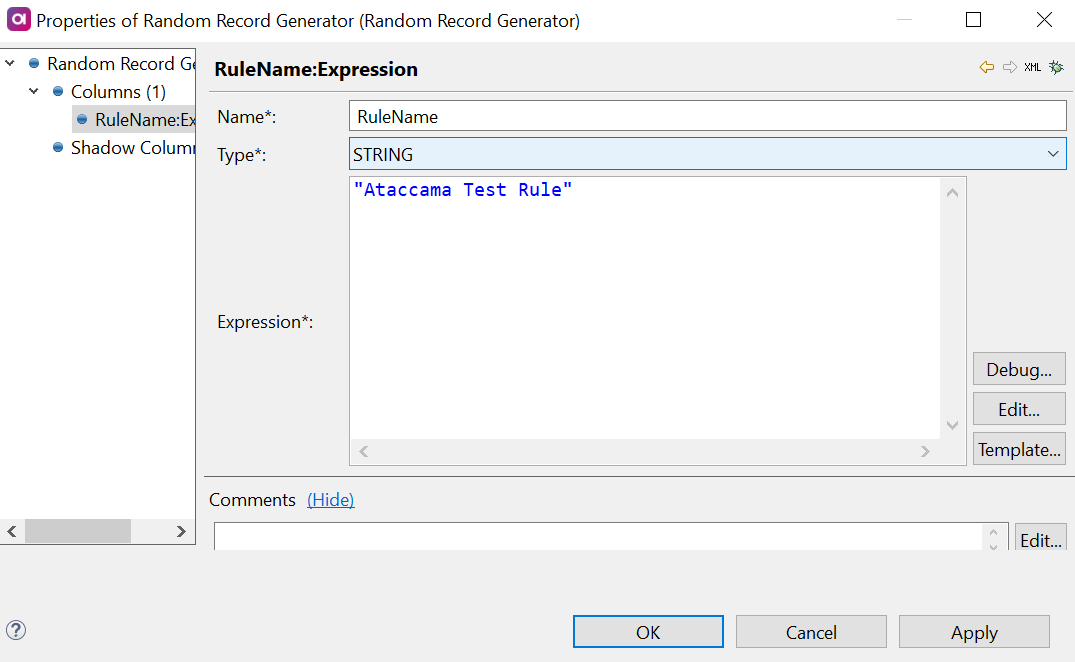Click the Edit... button beside the Comments box
The width and height of the screenshot is (1075, 662).
1040,540
